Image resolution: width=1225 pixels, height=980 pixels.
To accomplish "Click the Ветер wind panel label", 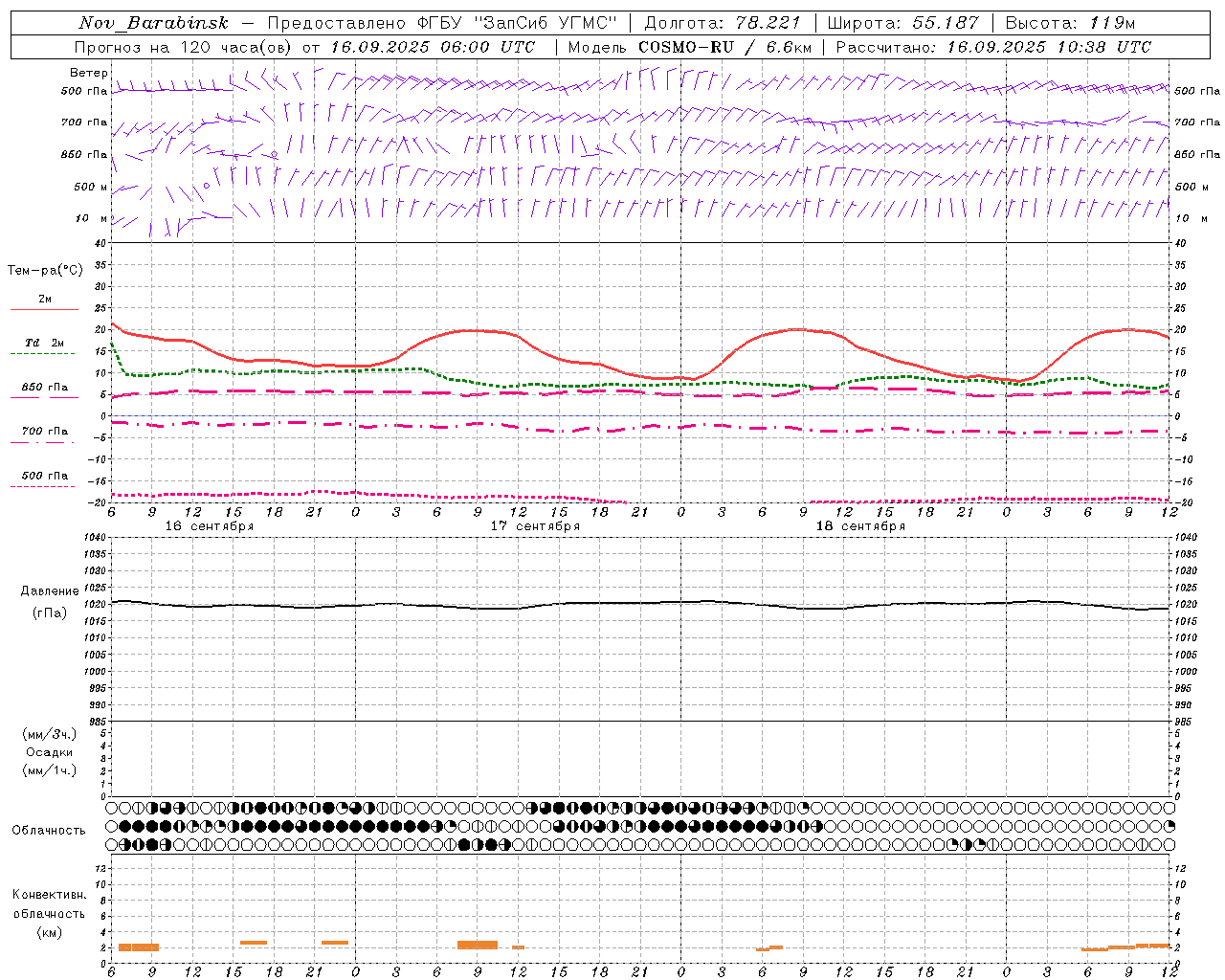I will pyautogui.click(x=88, y=73).
